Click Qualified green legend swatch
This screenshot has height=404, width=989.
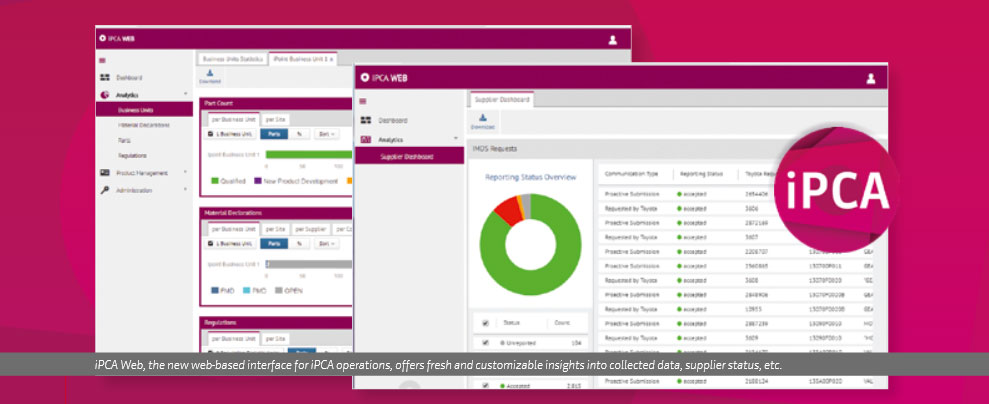point(214,181)
